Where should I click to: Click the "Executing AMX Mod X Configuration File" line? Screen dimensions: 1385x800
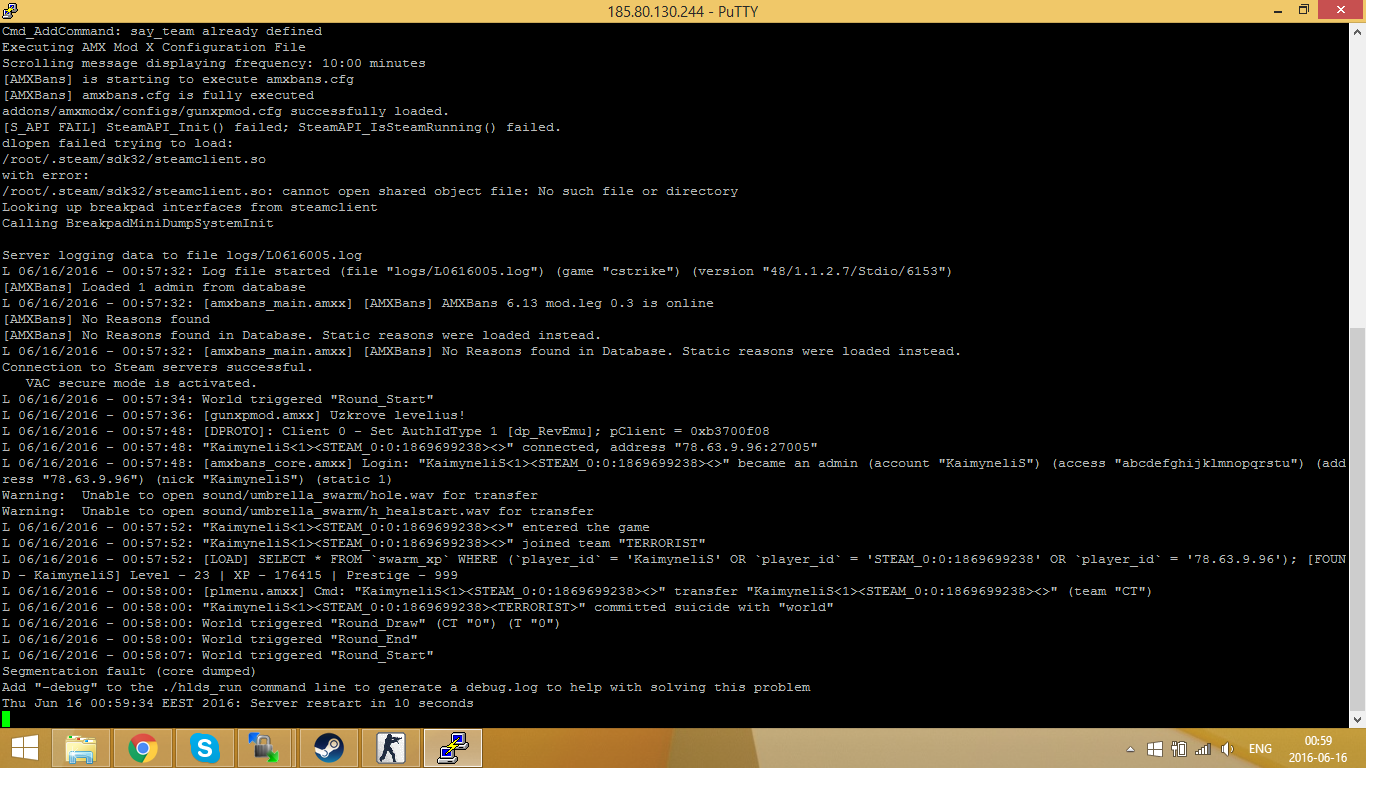point(153,47)
